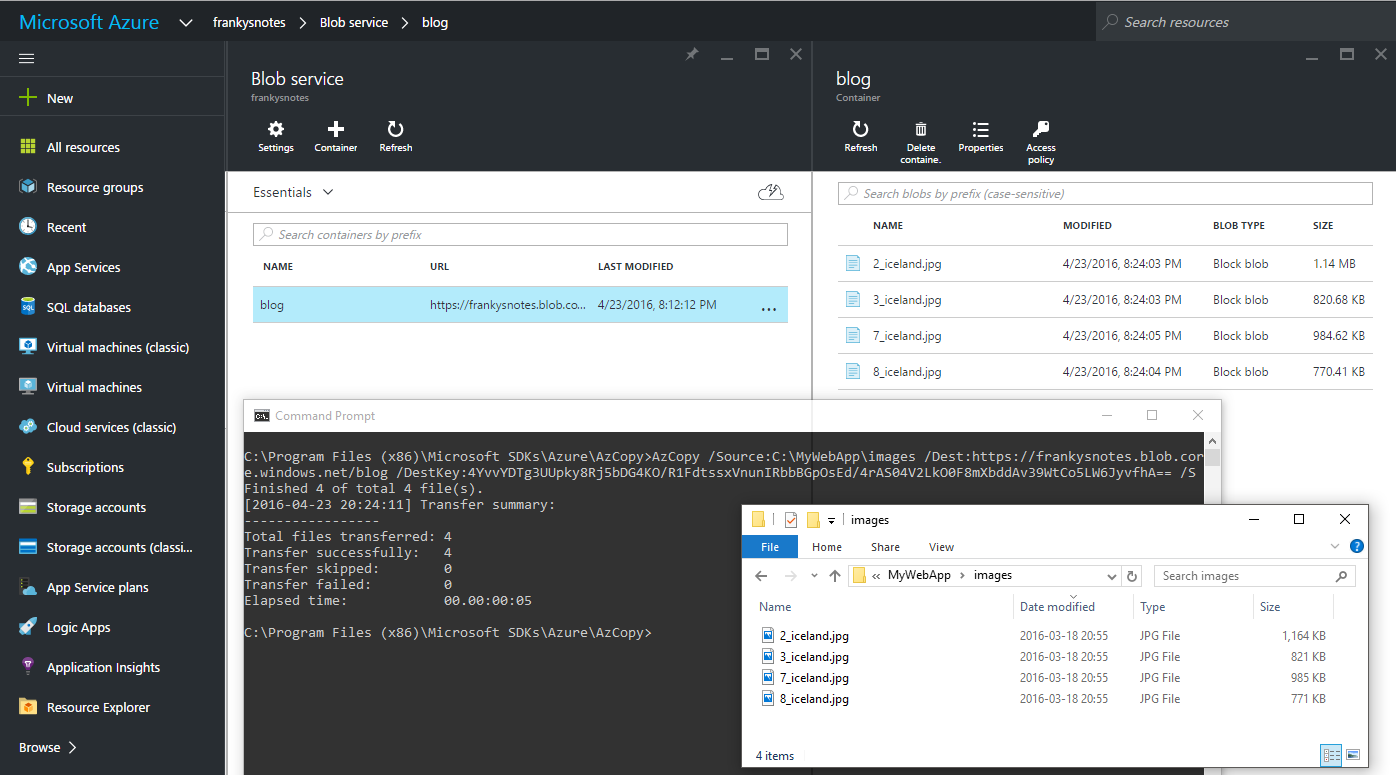The image size is (1396, 775).
Task: Open All resources grid icon
Action: click(28, 147)
